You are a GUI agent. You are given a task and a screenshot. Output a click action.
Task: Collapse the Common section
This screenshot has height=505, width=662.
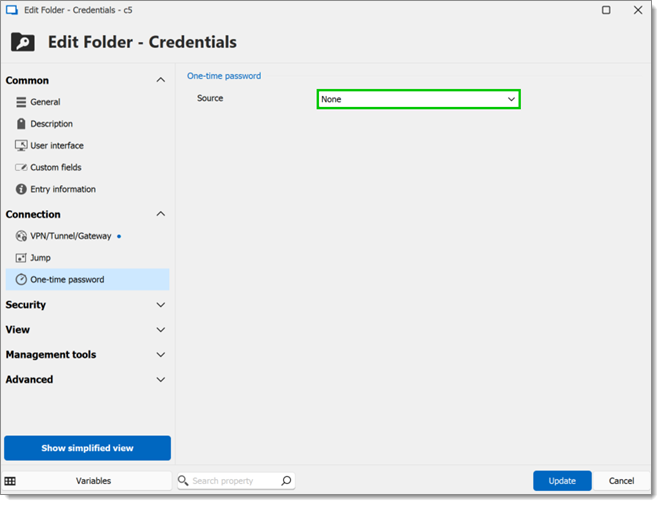point(161,80)
